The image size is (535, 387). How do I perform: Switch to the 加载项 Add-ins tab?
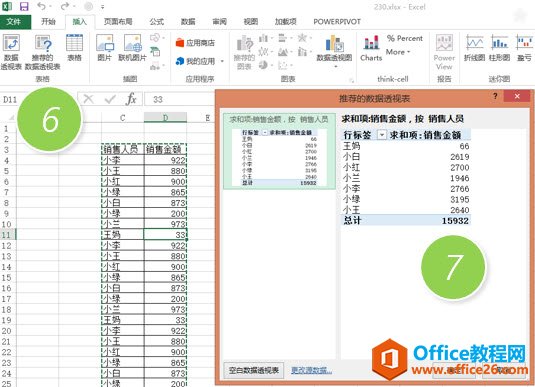[285, 22]
